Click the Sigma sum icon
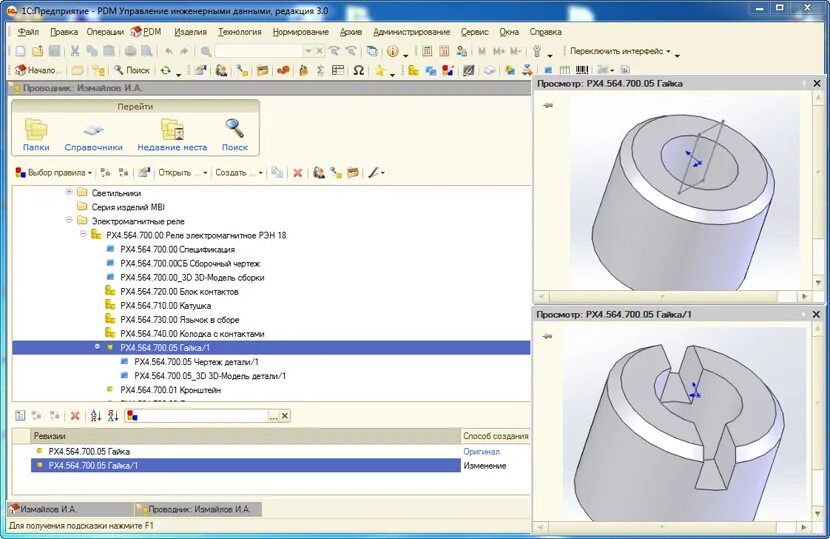Viewport: 830px width, 539px height. [320, 70]
